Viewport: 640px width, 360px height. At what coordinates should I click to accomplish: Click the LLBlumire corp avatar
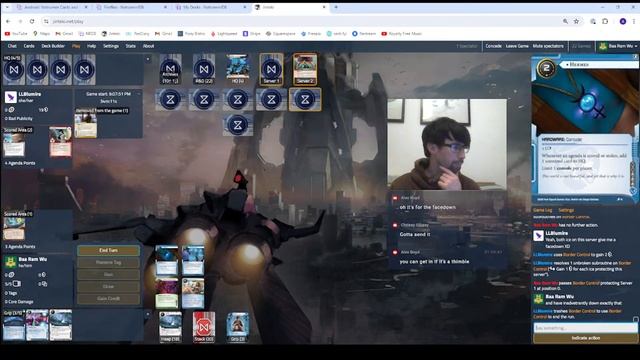pyautogui.click(x=11, y=97)
